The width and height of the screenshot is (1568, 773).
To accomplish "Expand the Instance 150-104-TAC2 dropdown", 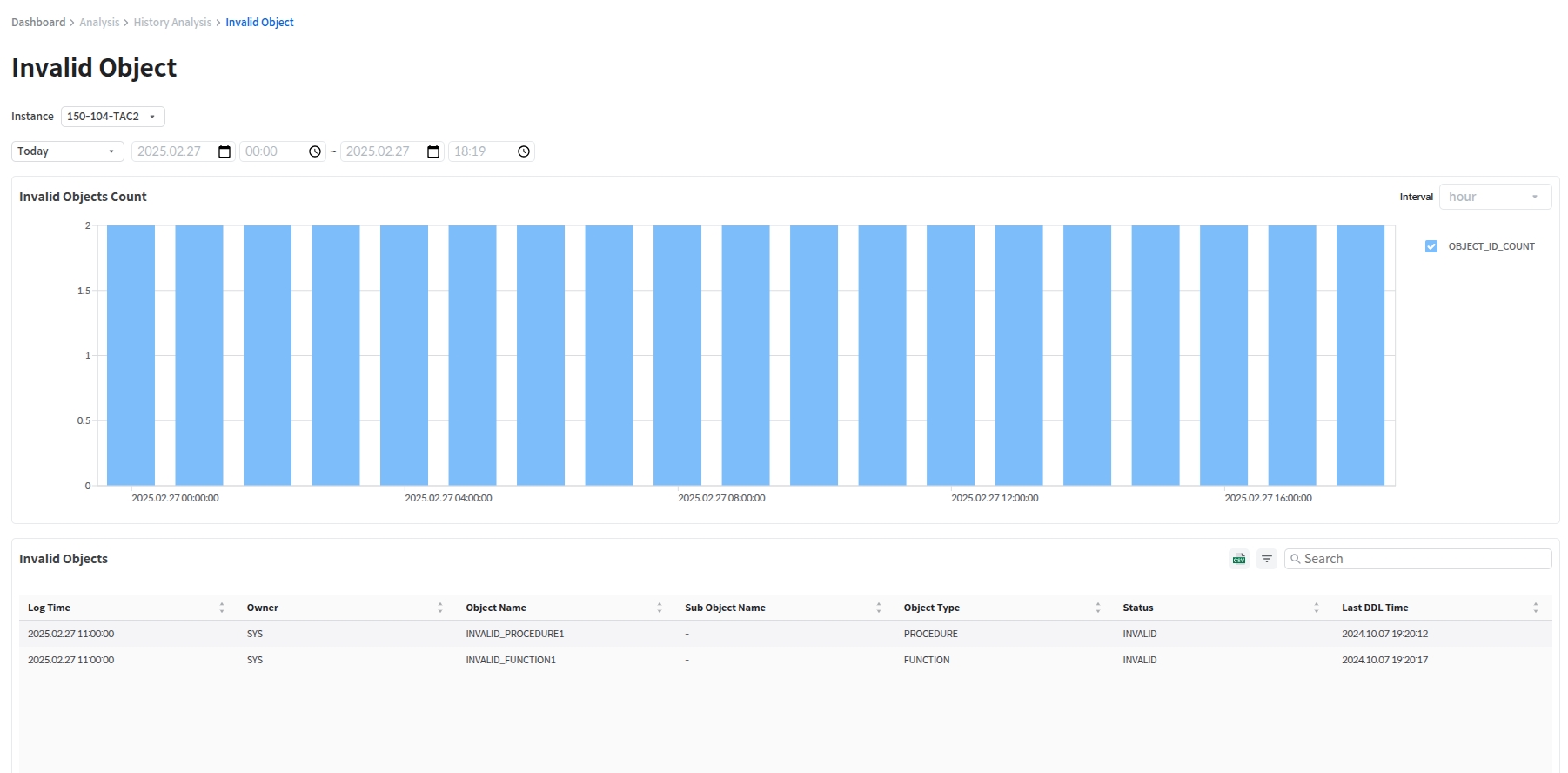I will click(x=112, y=117).
